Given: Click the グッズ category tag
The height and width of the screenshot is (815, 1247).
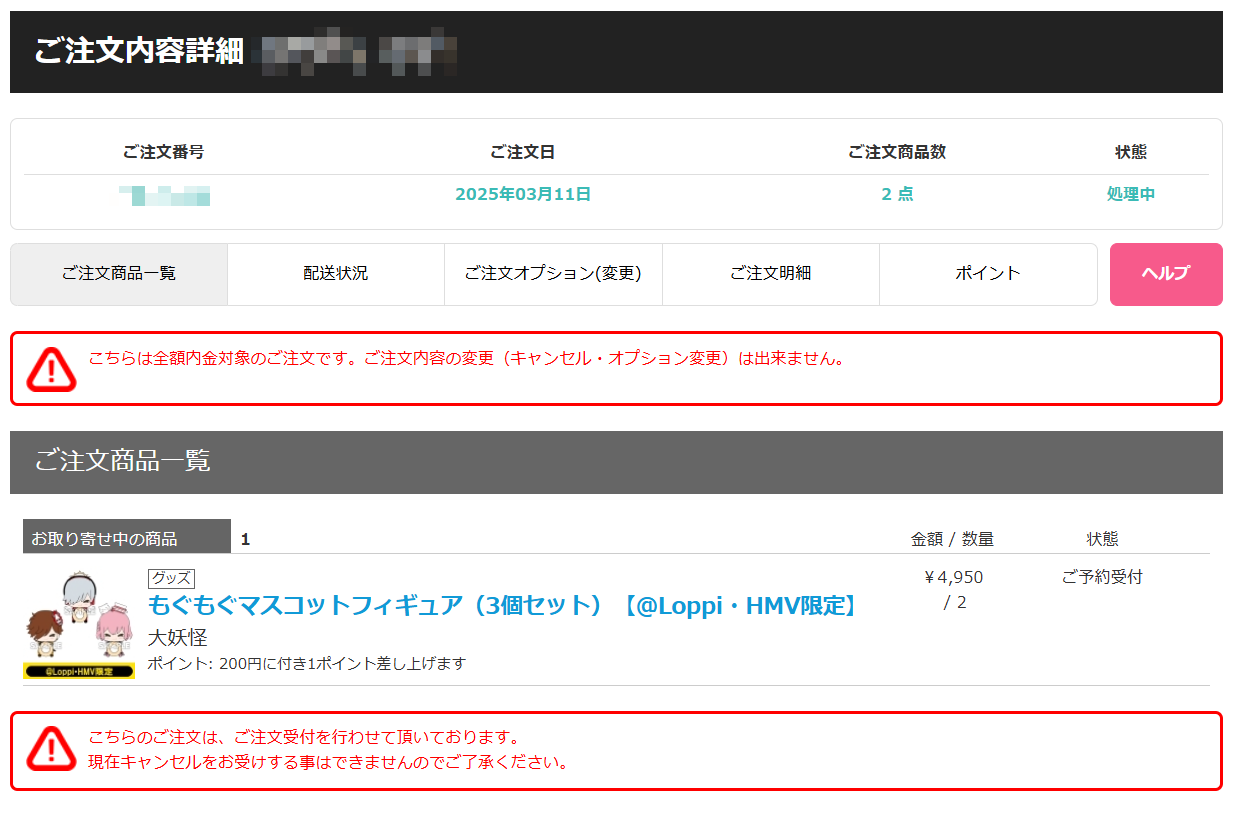Looking at the screenshot, I should [171, 578].
